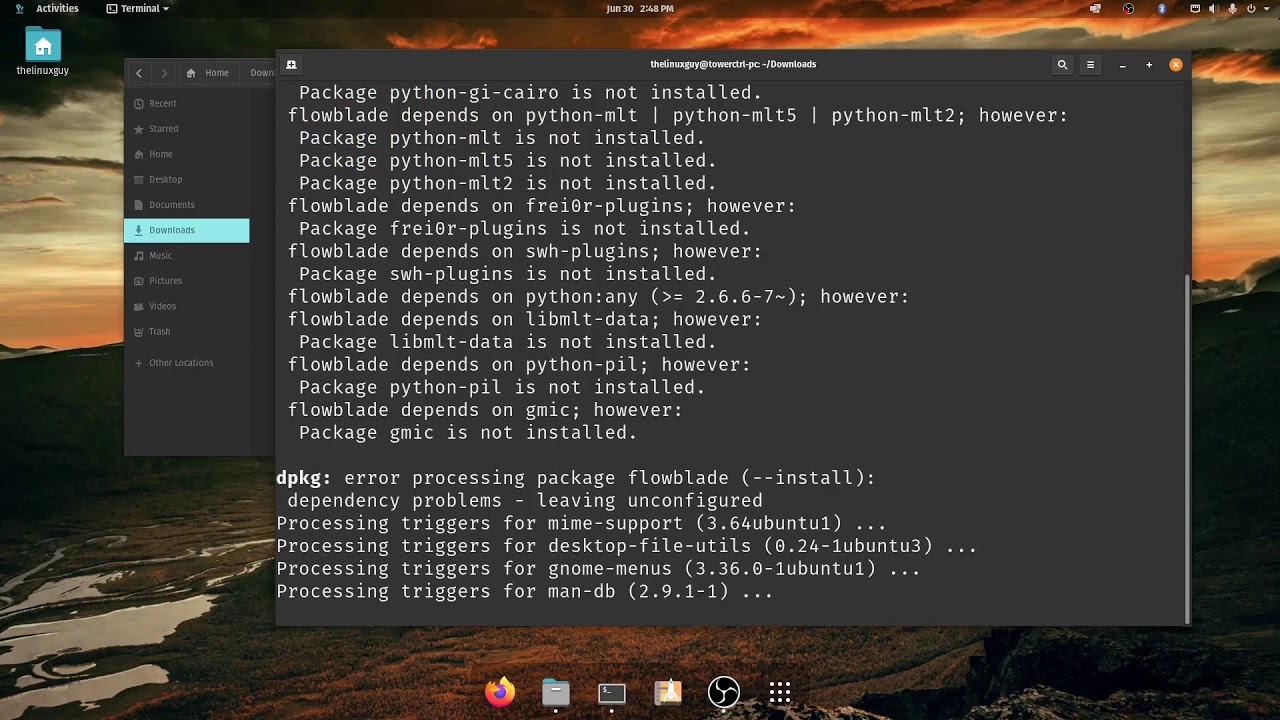Click 'Processing triggers for desktop-file-utils' line
The height and width of the screenshot is (720, 1280).
coord(627,546)
